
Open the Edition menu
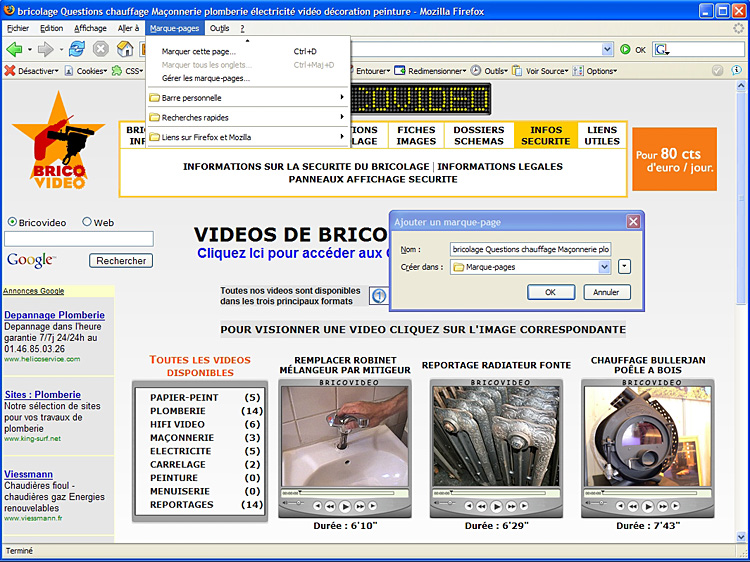(51, 28)
